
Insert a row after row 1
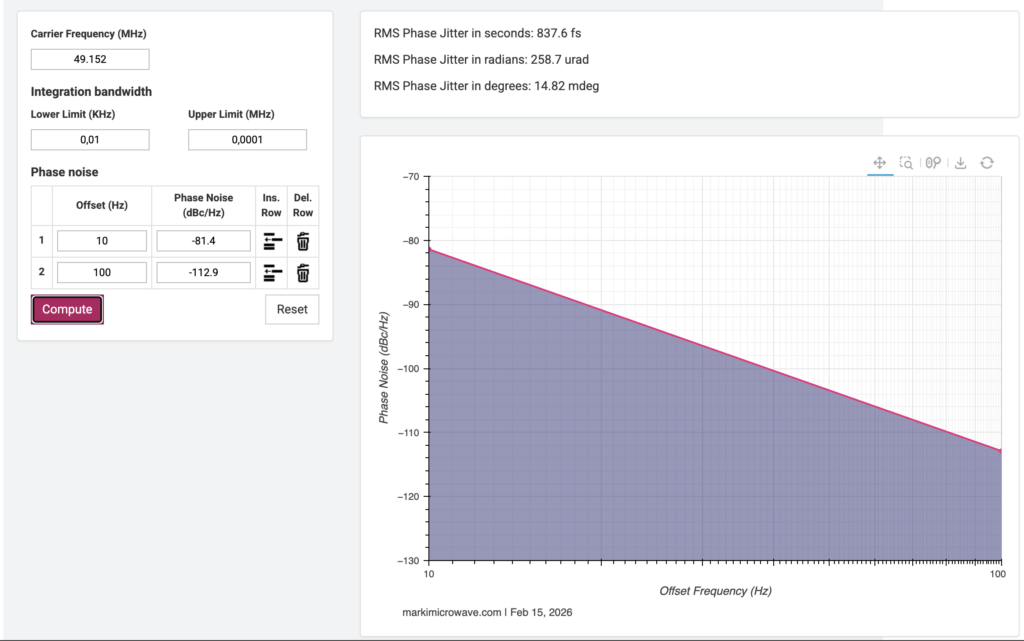pos(272,241)
